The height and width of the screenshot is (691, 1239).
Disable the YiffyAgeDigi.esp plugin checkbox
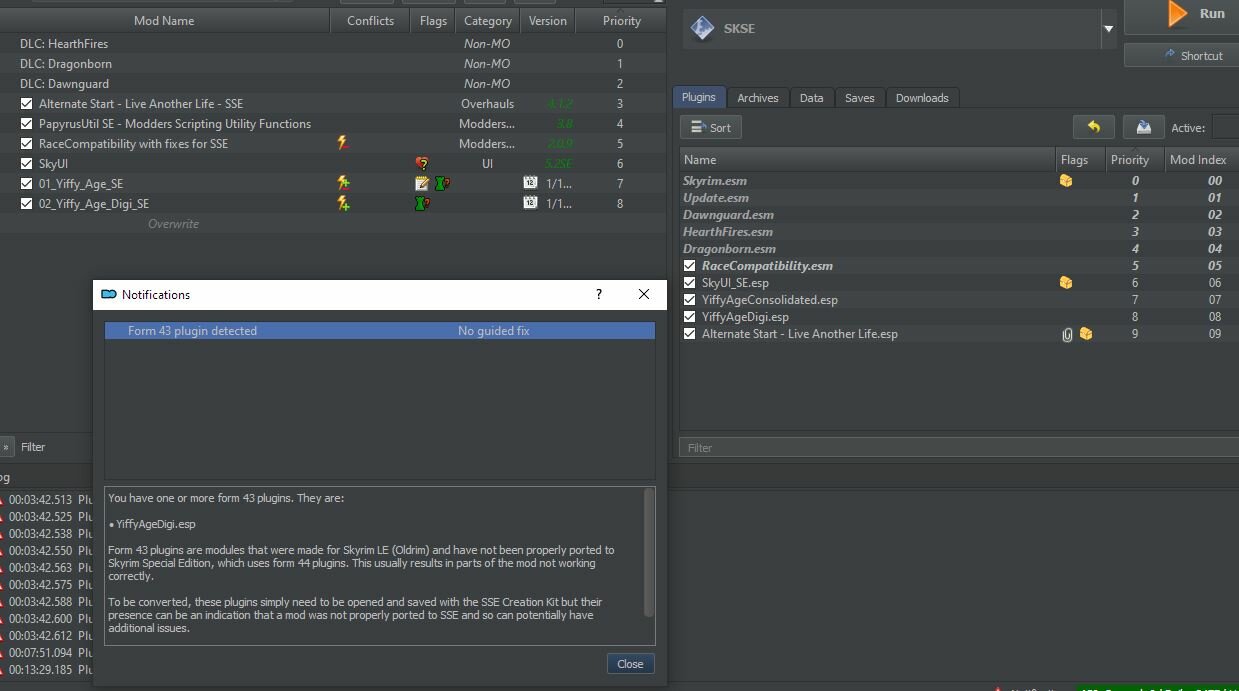[x=689, y=317]
